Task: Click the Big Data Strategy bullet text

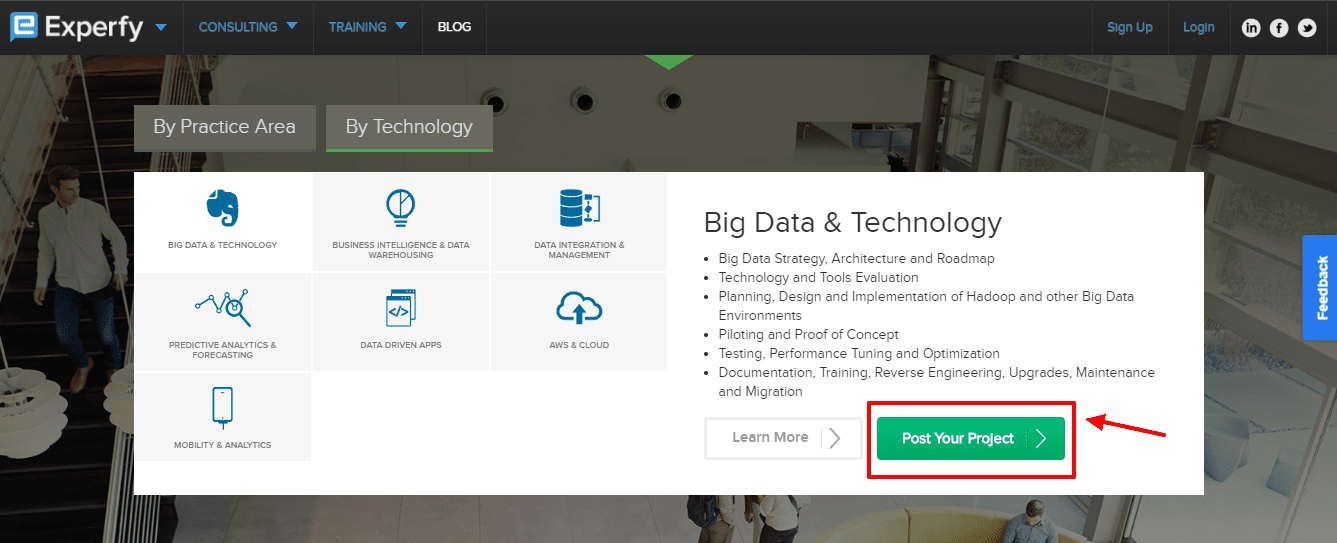Action: coord(856,258)
